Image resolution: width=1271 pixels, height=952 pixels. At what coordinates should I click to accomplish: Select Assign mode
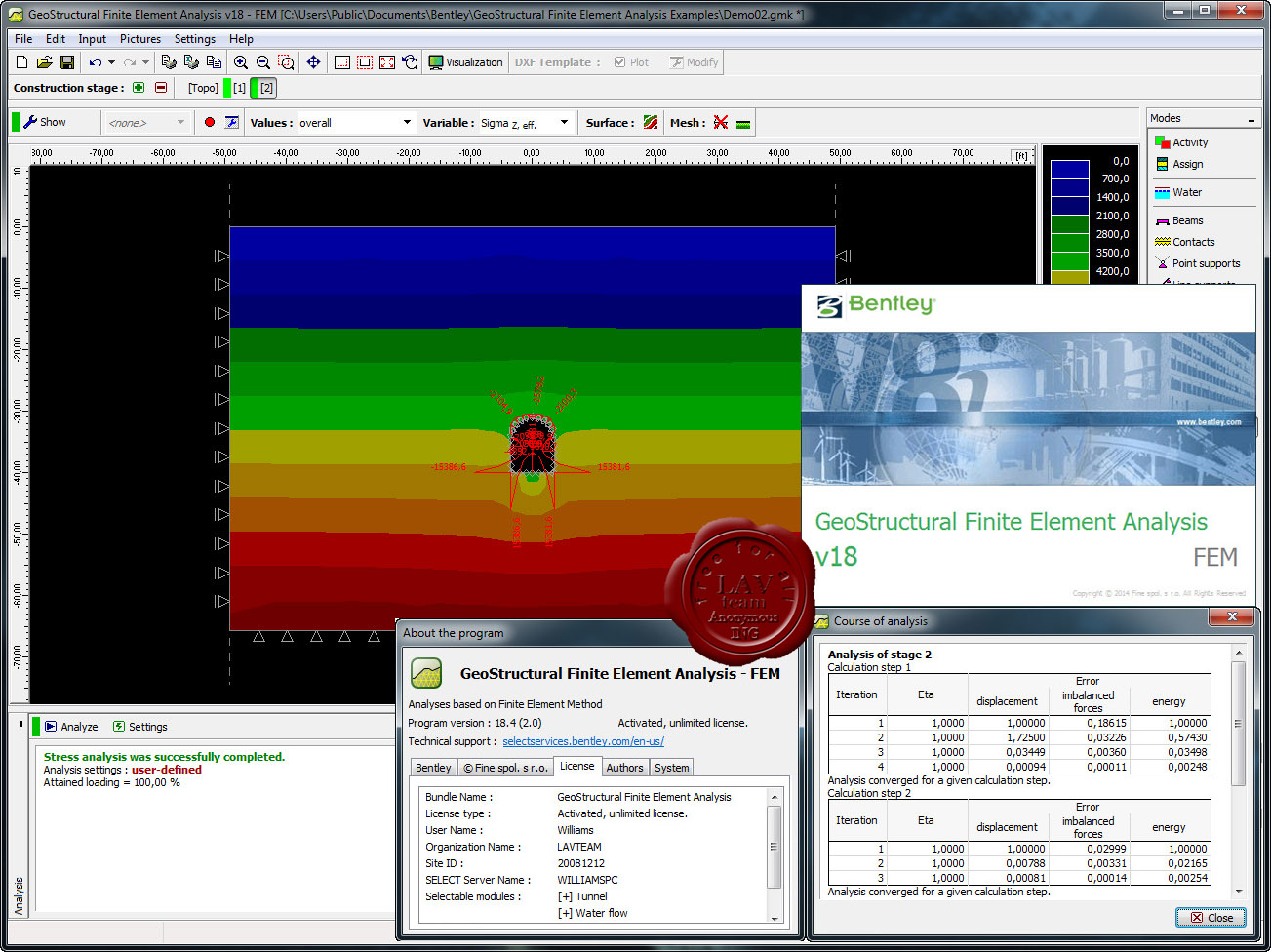coord(1179,164)
